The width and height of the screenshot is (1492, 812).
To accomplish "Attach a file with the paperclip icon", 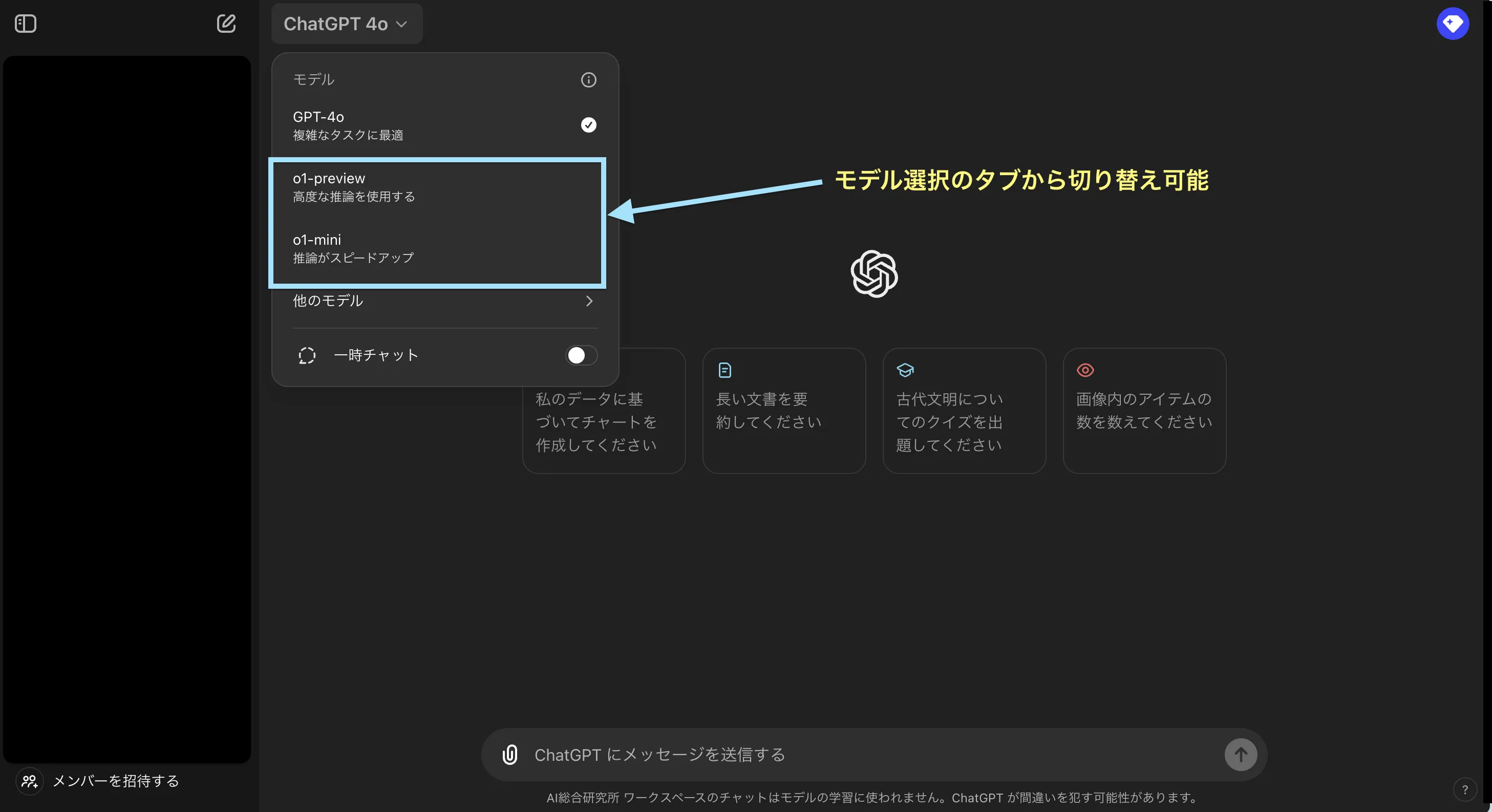I will tap(509, 755).
